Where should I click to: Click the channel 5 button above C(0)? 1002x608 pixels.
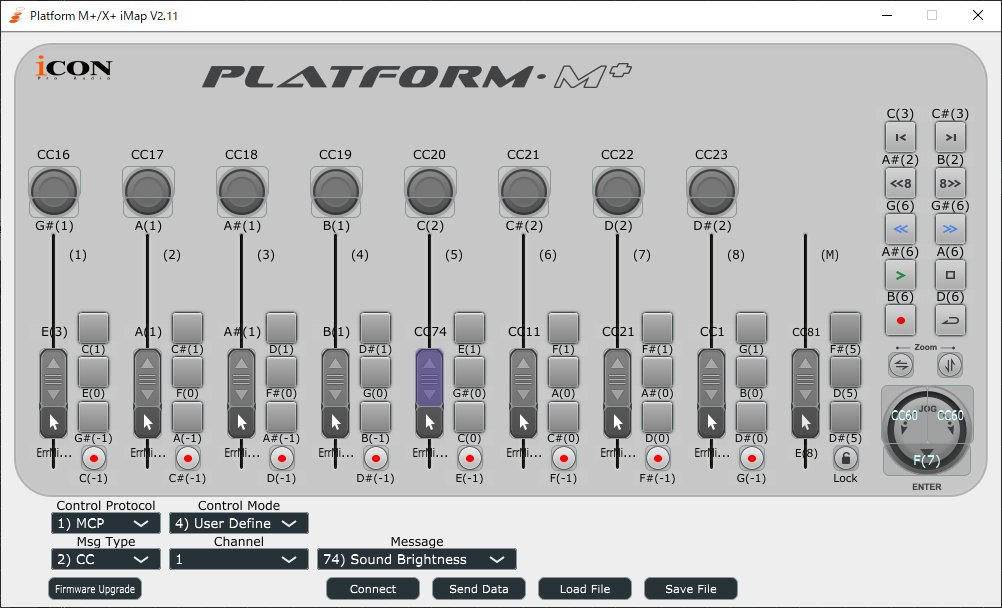tap(469, 417)
